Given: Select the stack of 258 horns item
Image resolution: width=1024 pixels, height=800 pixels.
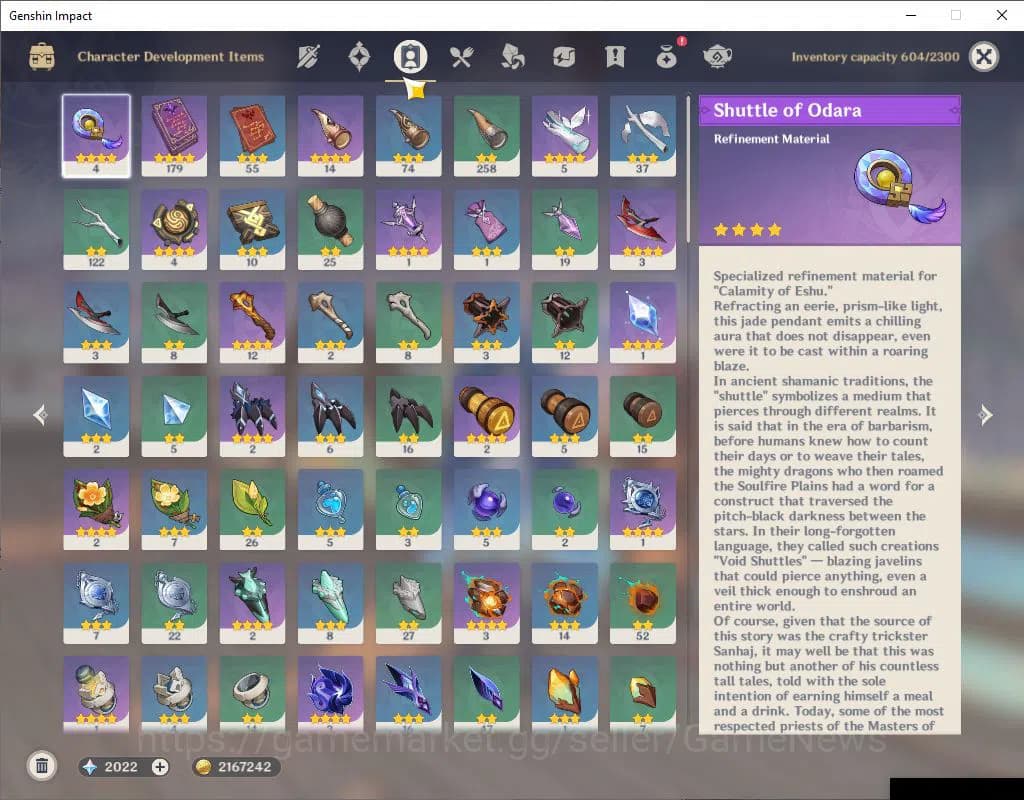Looking at the screenshot, I should point(487,135).
